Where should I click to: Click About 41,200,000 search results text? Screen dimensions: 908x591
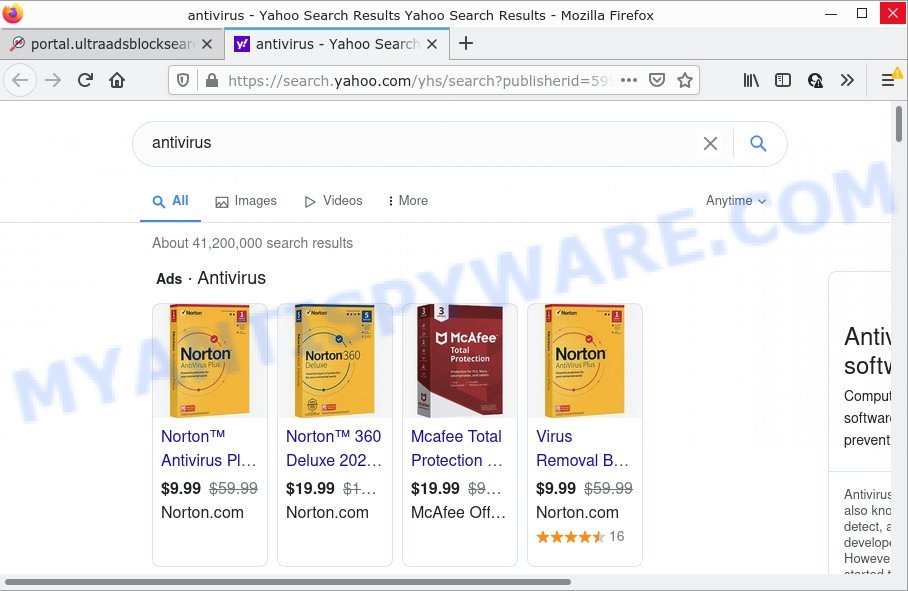(252, 243)
